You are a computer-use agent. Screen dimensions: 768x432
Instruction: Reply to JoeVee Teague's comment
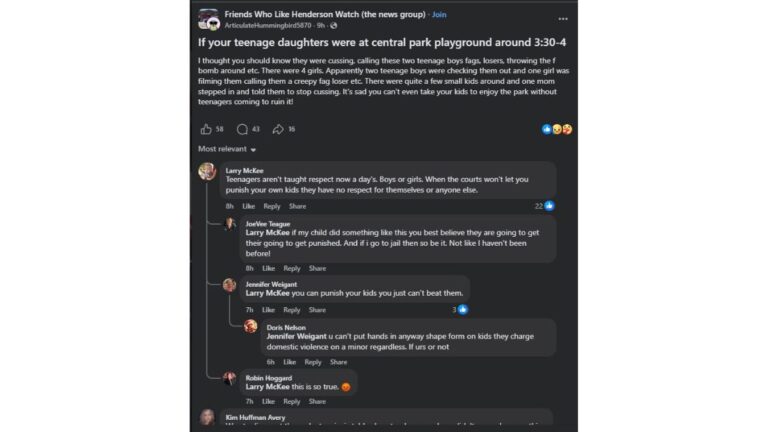[292, 268]
